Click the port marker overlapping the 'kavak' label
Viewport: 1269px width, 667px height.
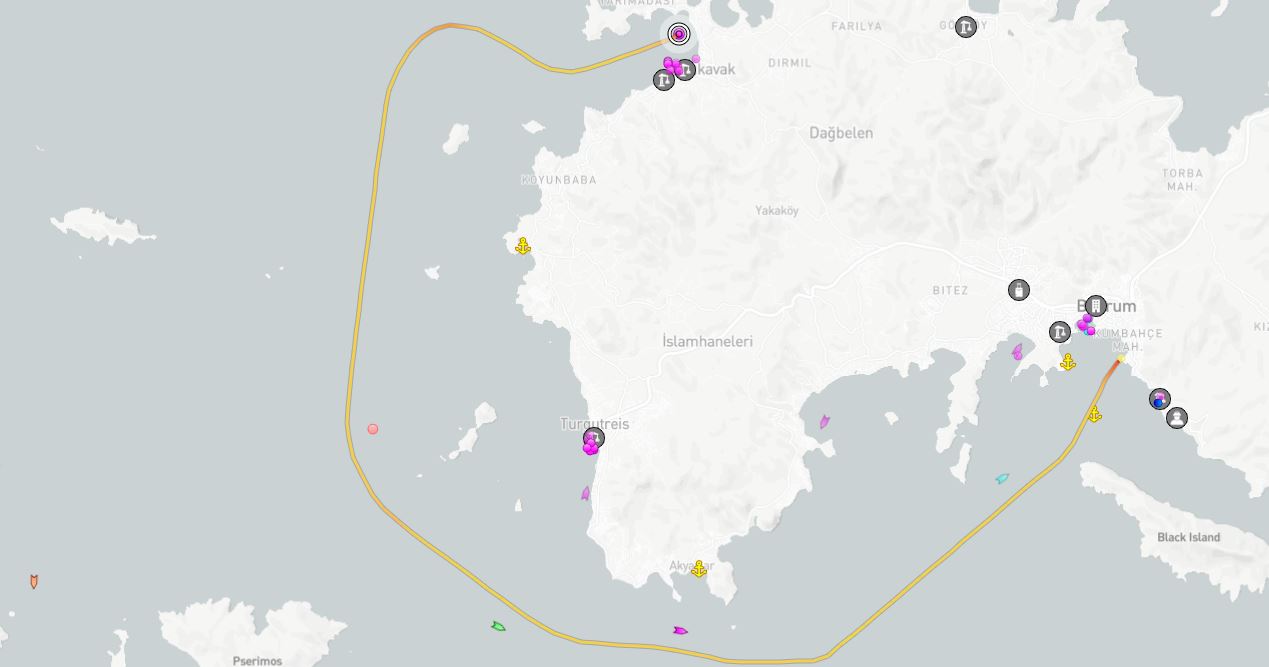click(x=686, y=69)
